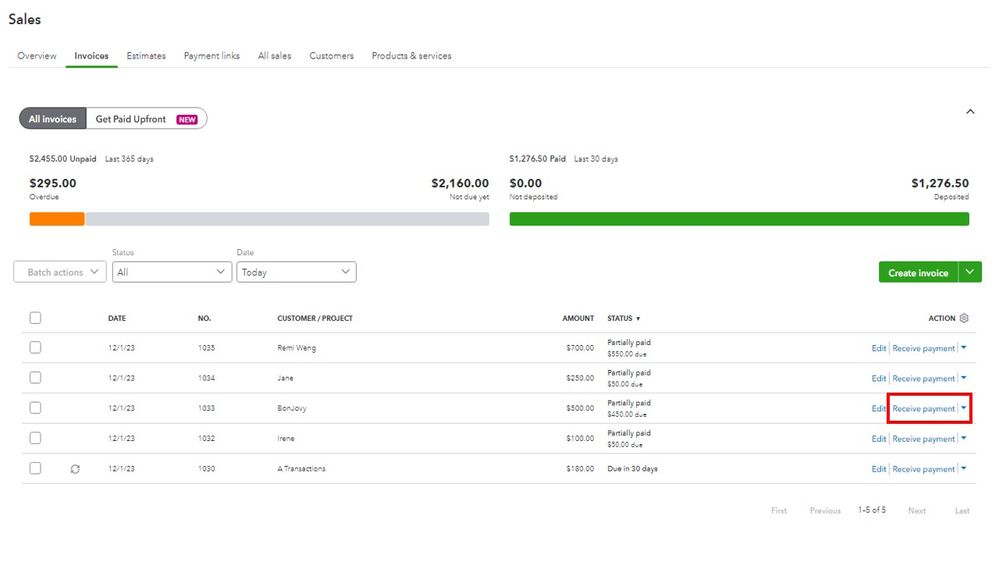The image size is (999, 562).
Task: Receive payment for Irene invoice
Action: tap(923, 438)
